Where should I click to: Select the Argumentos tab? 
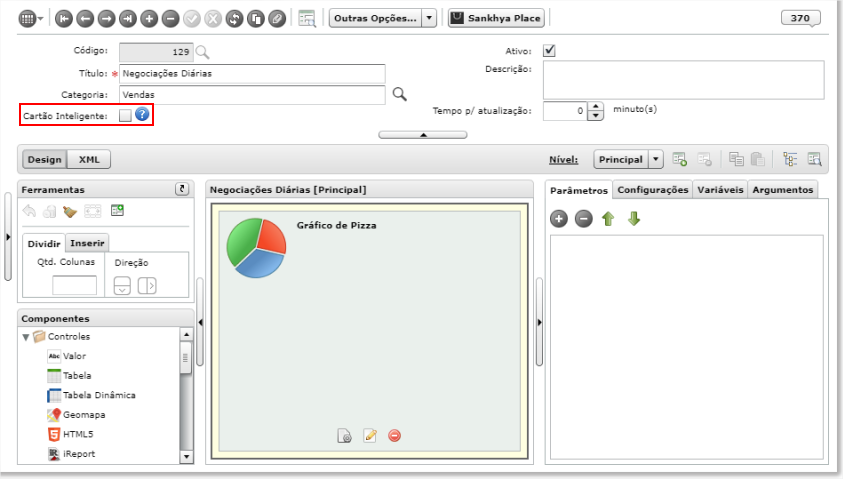pyautogui.click(x=782, y=190)
